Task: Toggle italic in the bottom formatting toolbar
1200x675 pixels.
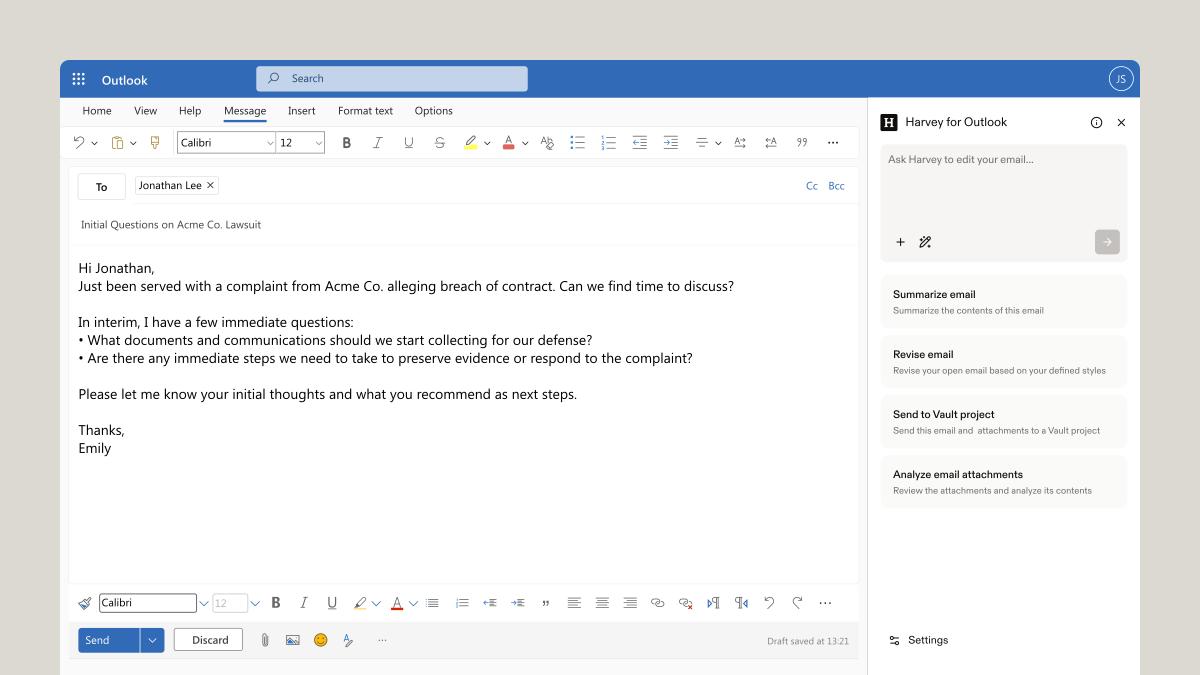Action: [304, 603]
